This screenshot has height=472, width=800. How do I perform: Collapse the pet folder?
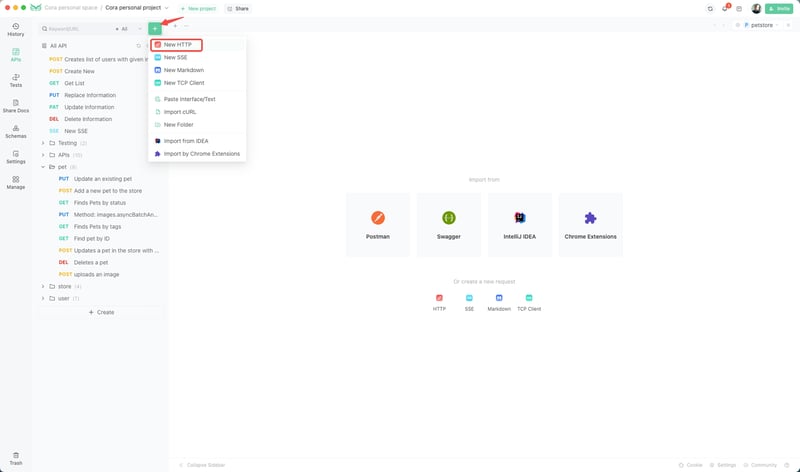(x=43, y=167)
